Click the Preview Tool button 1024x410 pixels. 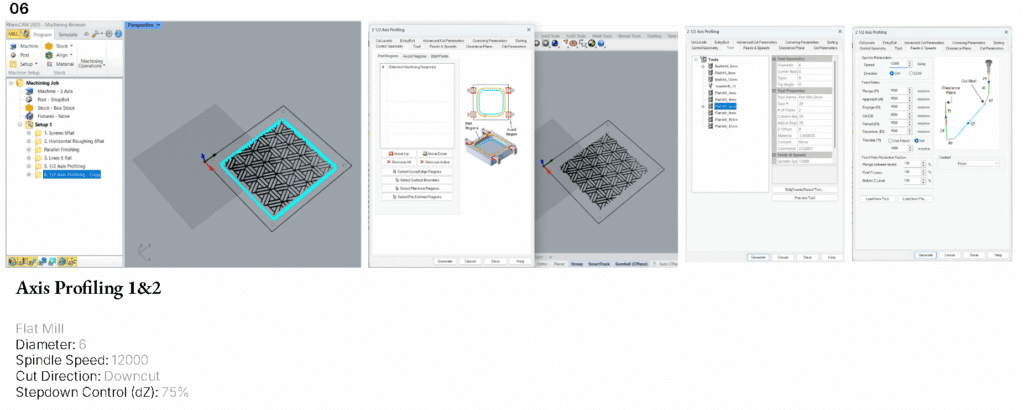(x=806, y=198)
